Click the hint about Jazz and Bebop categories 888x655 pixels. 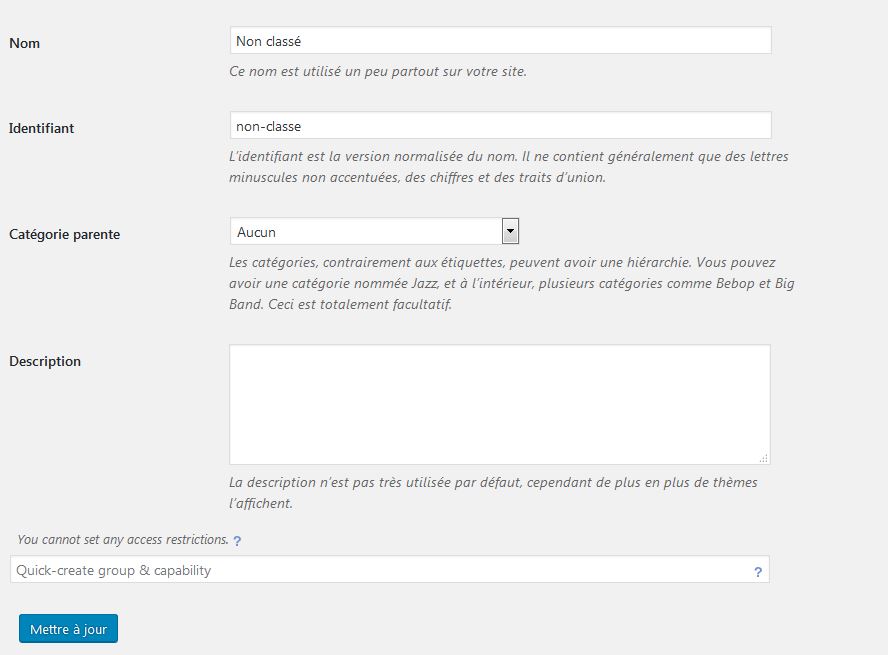coord(511,284)
